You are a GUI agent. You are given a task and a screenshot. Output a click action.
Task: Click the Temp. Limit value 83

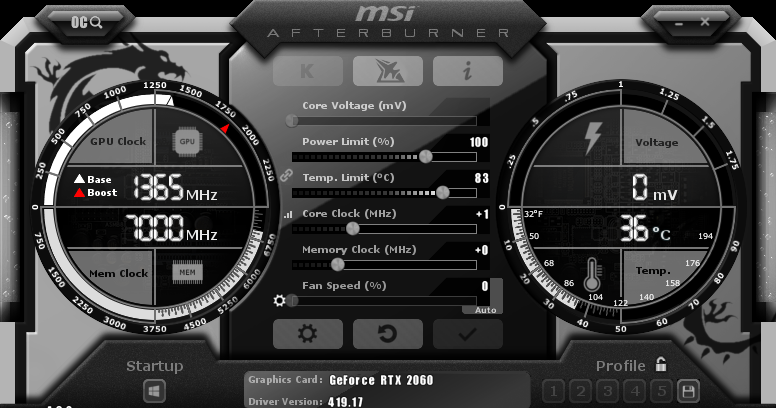point(481,178)
